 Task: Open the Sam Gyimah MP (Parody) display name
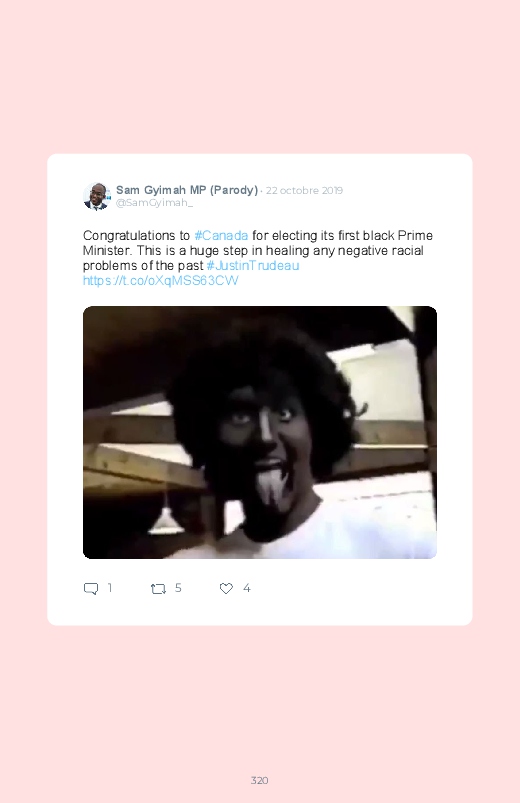click(186, 190)
